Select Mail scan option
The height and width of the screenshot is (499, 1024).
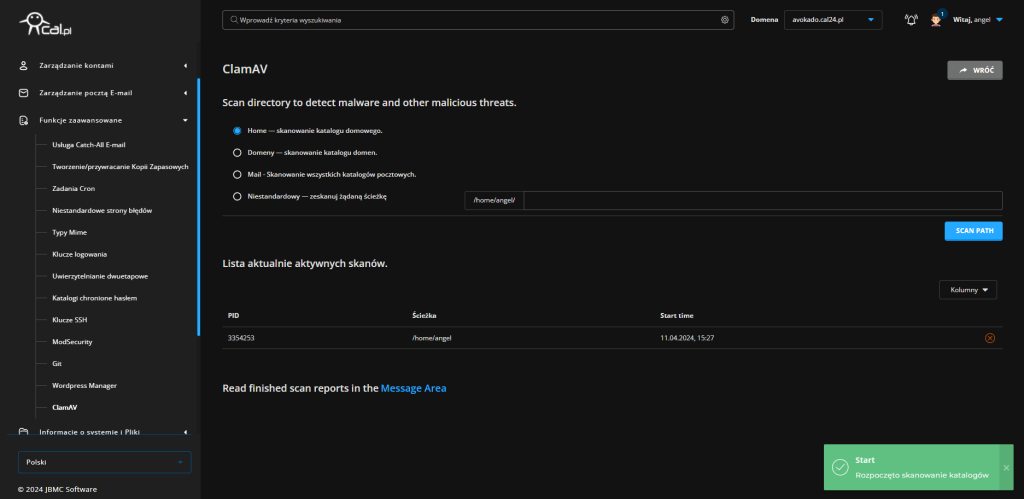tap(237, 174)
